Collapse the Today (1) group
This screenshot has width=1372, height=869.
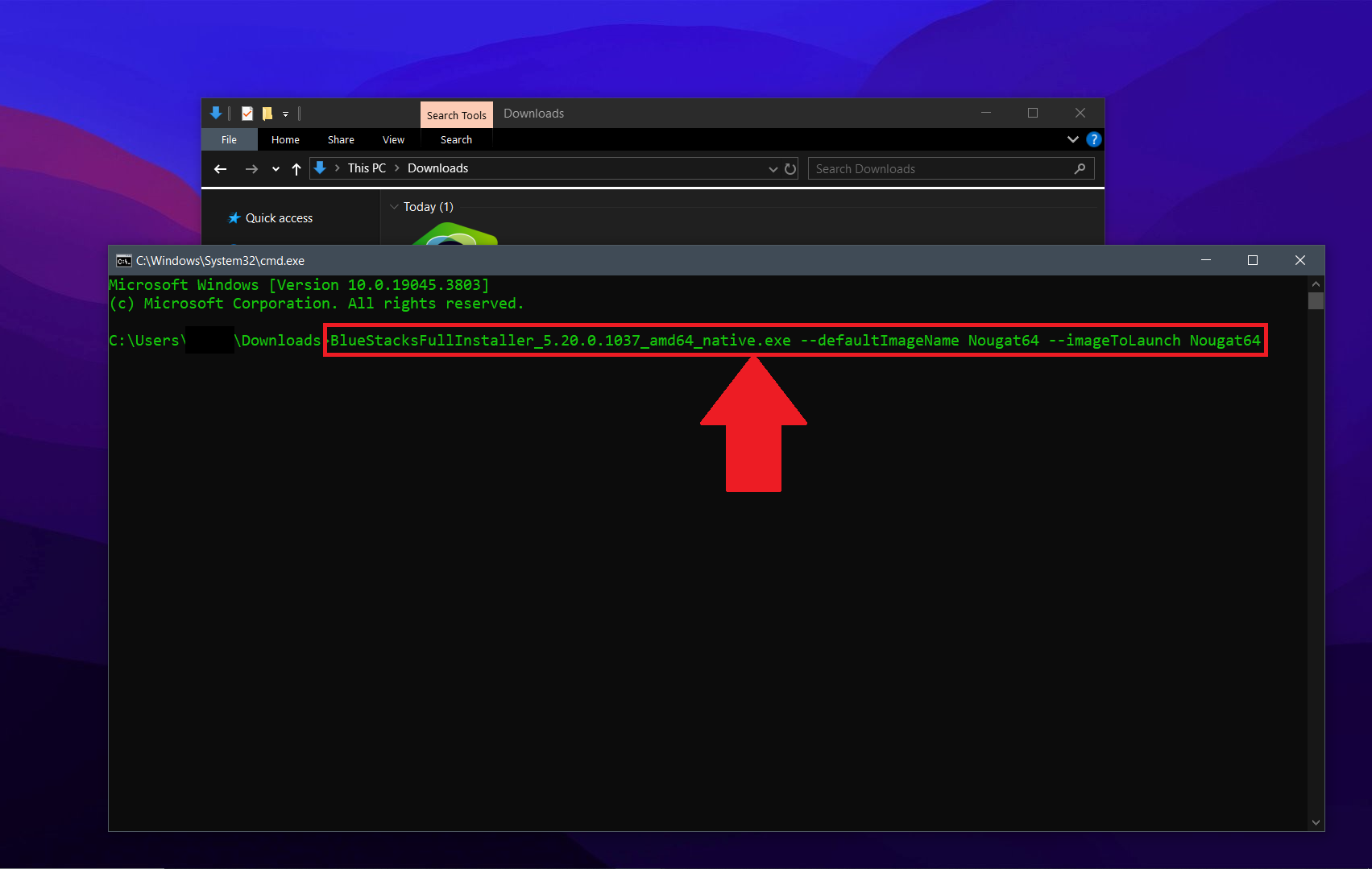394,206
